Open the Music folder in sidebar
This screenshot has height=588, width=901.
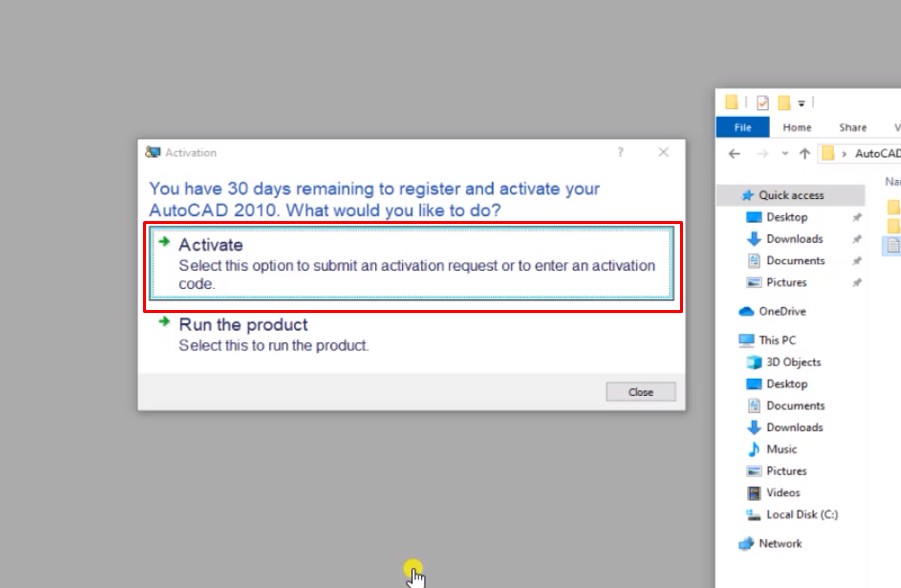(781, 449)
